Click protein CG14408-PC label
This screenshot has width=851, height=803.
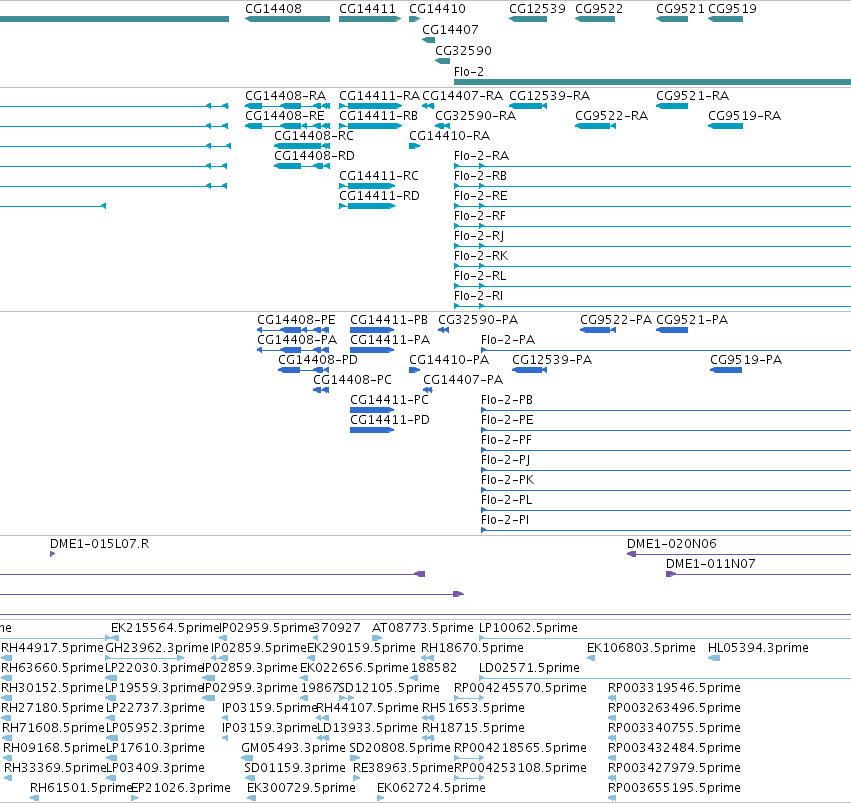[x=352, y=380]
